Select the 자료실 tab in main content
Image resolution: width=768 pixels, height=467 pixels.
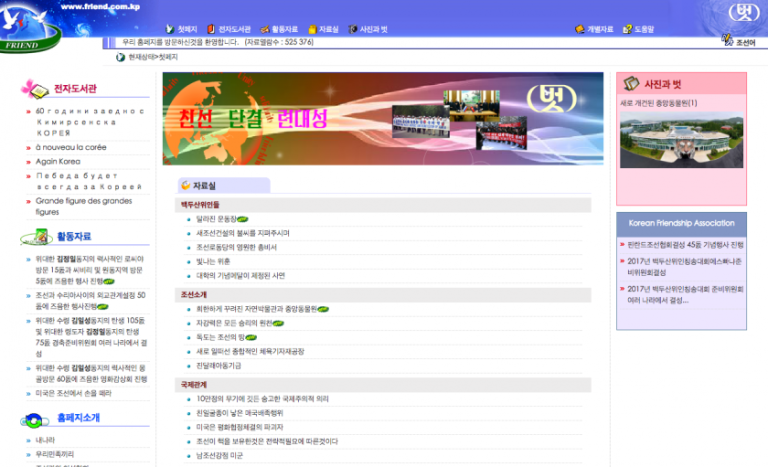(224, 185)
